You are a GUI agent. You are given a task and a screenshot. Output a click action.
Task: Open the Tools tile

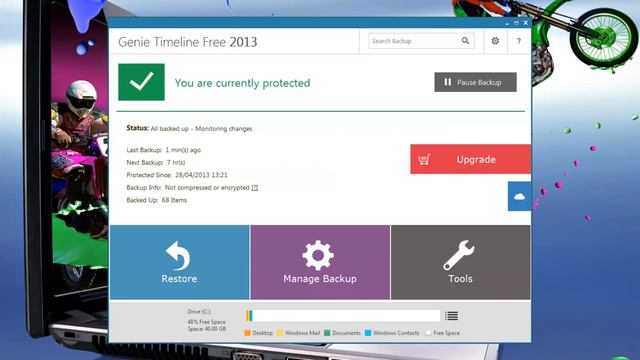click(460, 262)
